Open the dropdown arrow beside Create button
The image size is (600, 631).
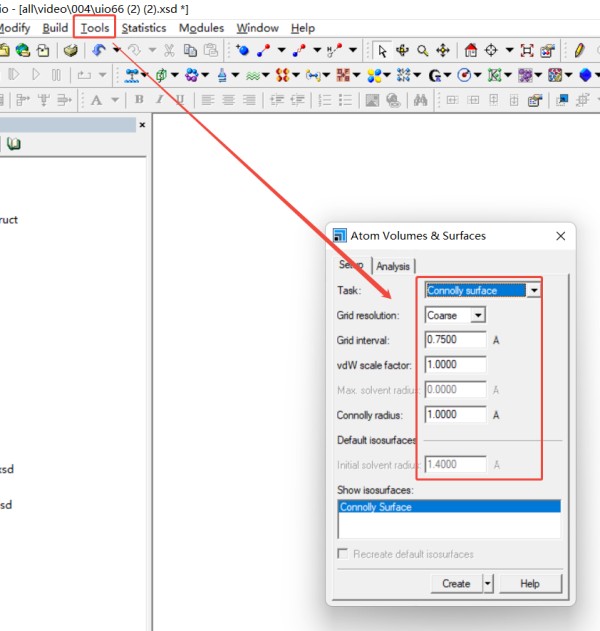point(488,584)
